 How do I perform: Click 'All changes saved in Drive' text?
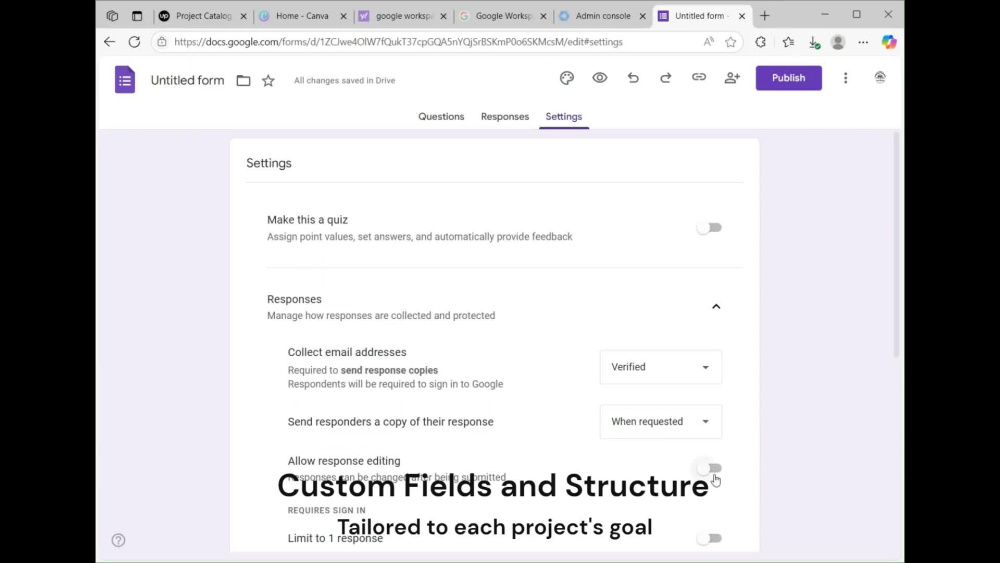344,80
